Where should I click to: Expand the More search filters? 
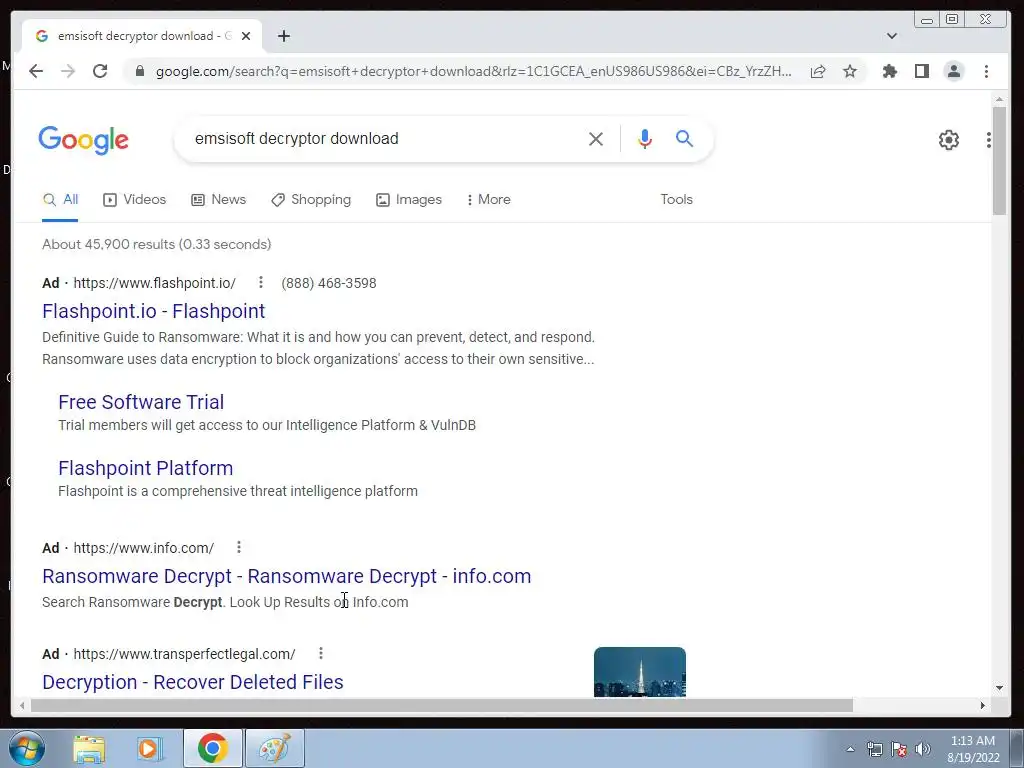click(x=488, y=200)
